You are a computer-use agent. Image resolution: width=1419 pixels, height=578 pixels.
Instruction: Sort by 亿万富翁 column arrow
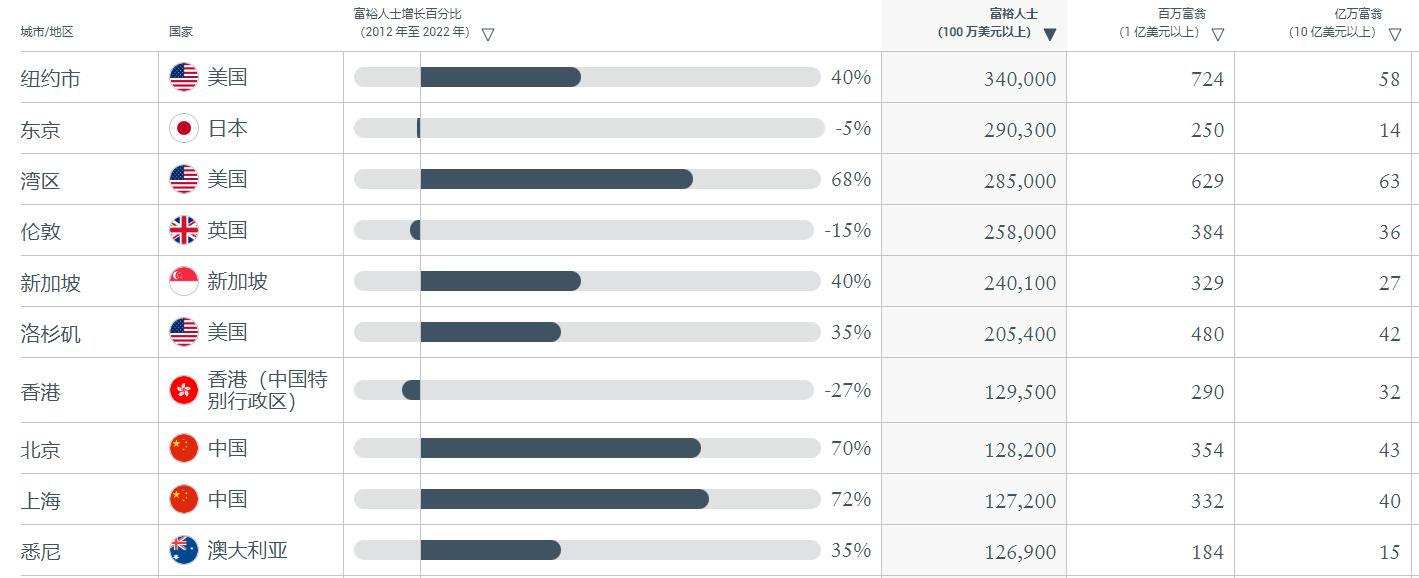tap(1395, 35)
